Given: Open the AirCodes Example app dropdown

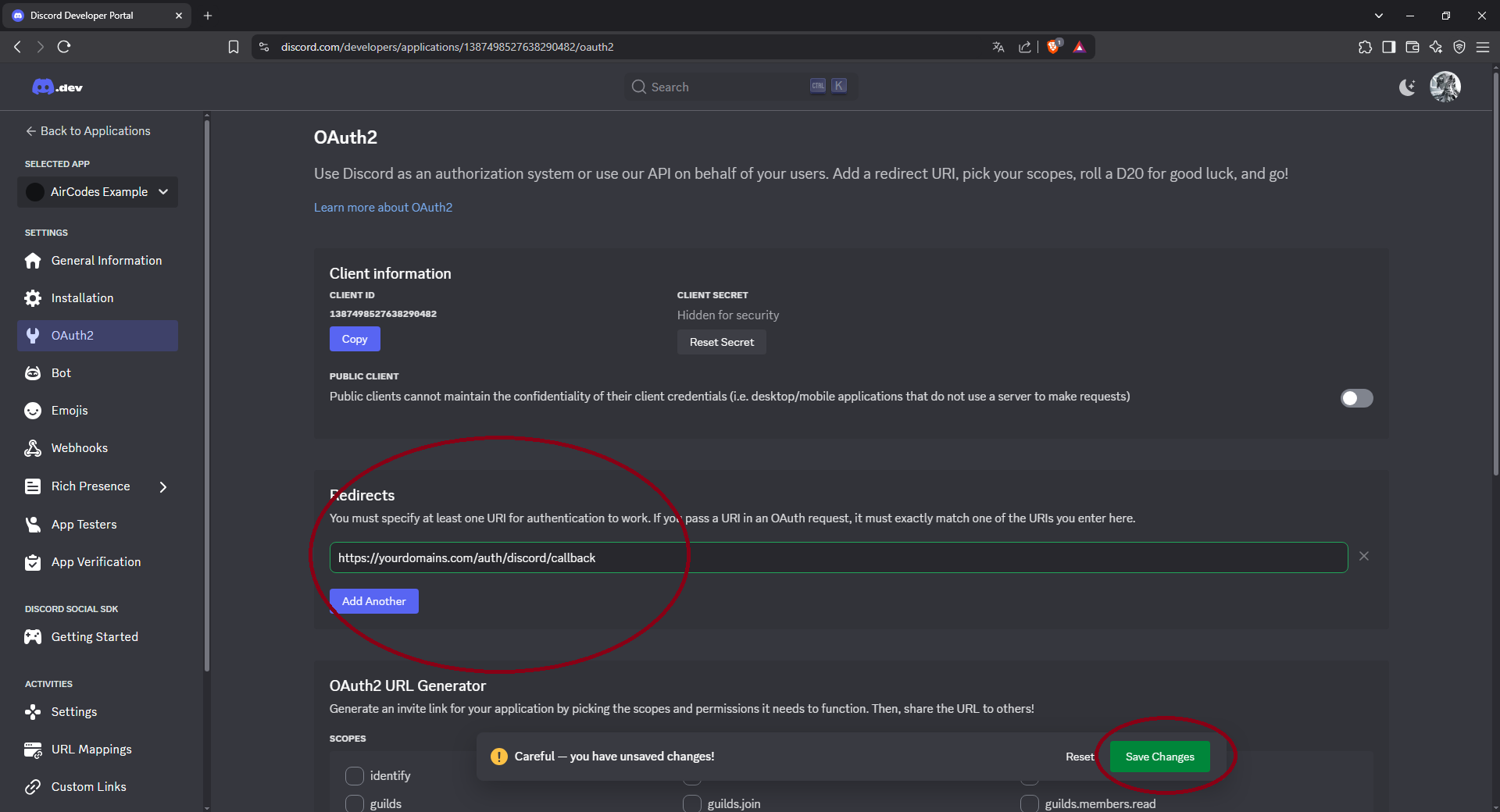Looking at the screenshot, I should click(98, 192).
